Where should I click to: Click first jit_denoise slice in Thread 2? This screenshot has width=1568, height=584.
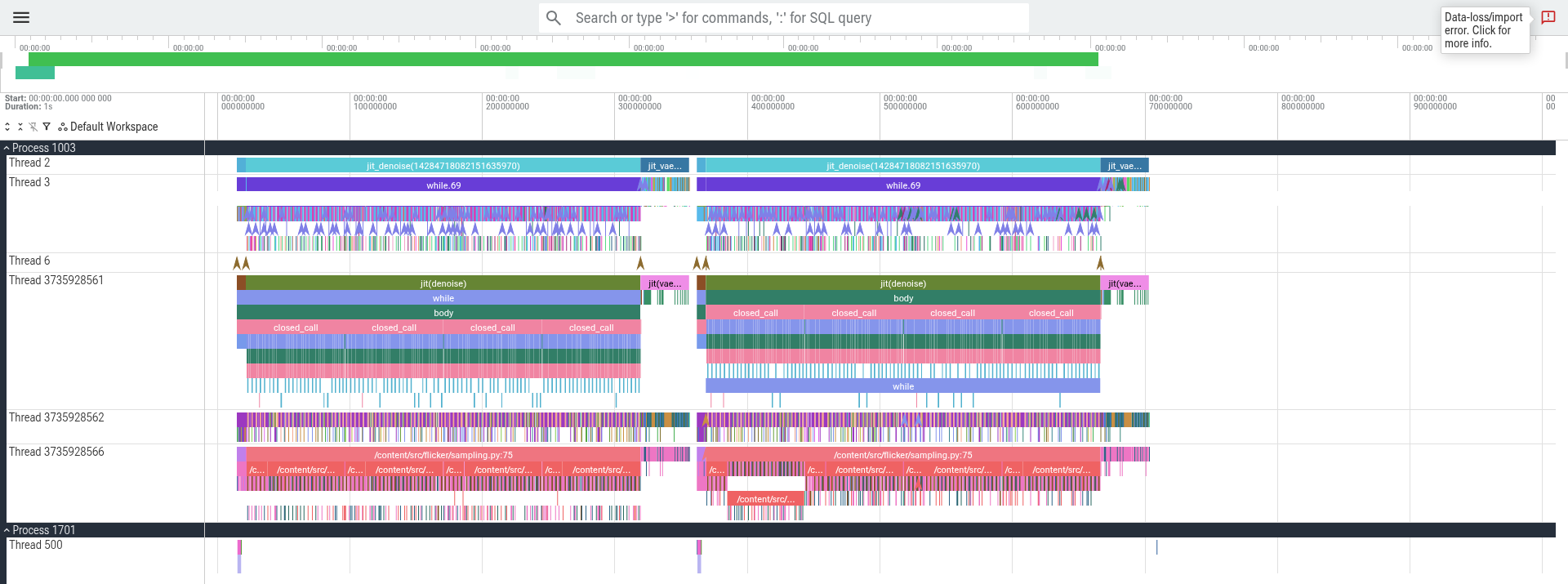coord(443,166)
